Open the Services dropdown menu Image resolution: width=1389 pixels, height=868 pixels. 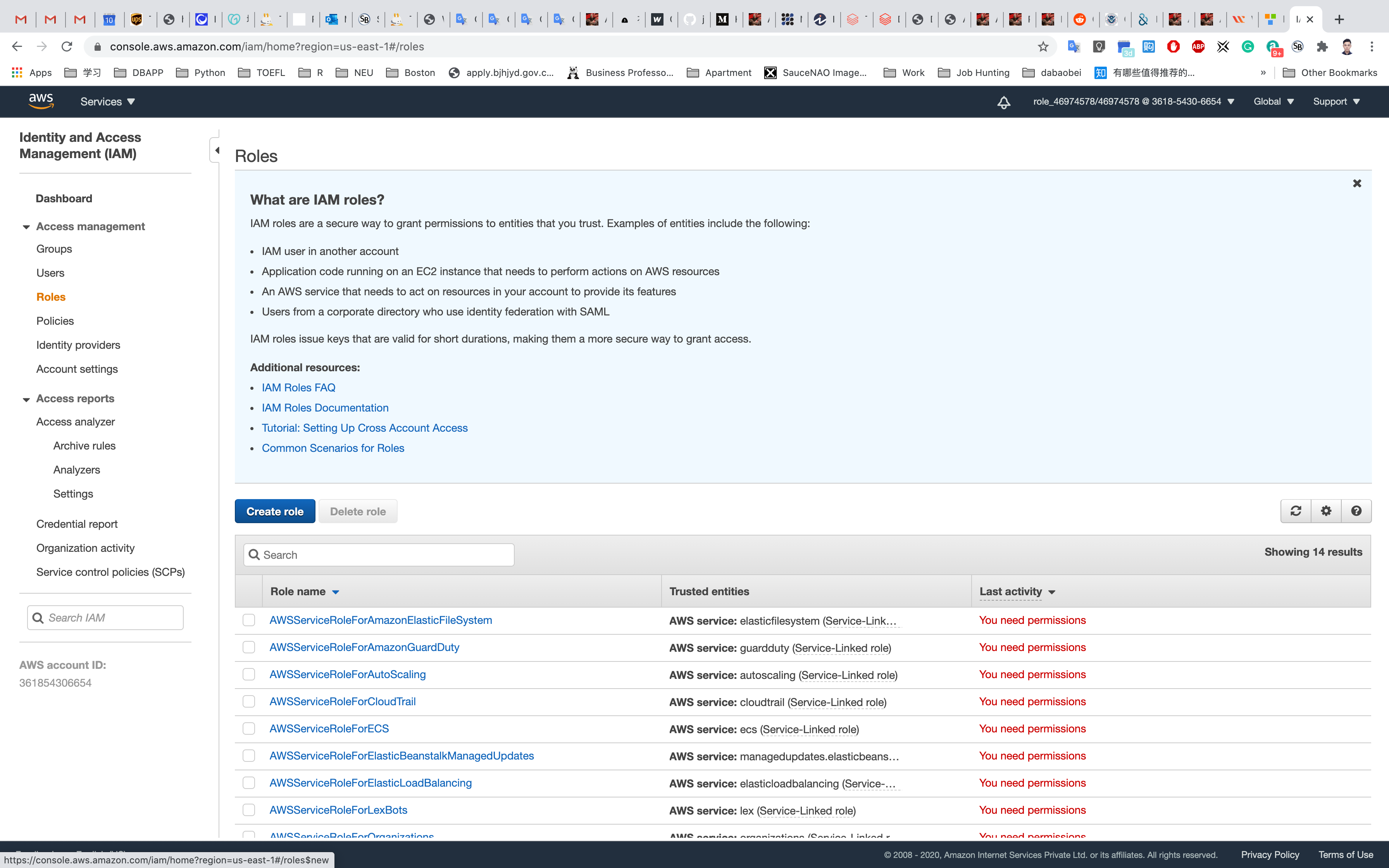point(107,102)
